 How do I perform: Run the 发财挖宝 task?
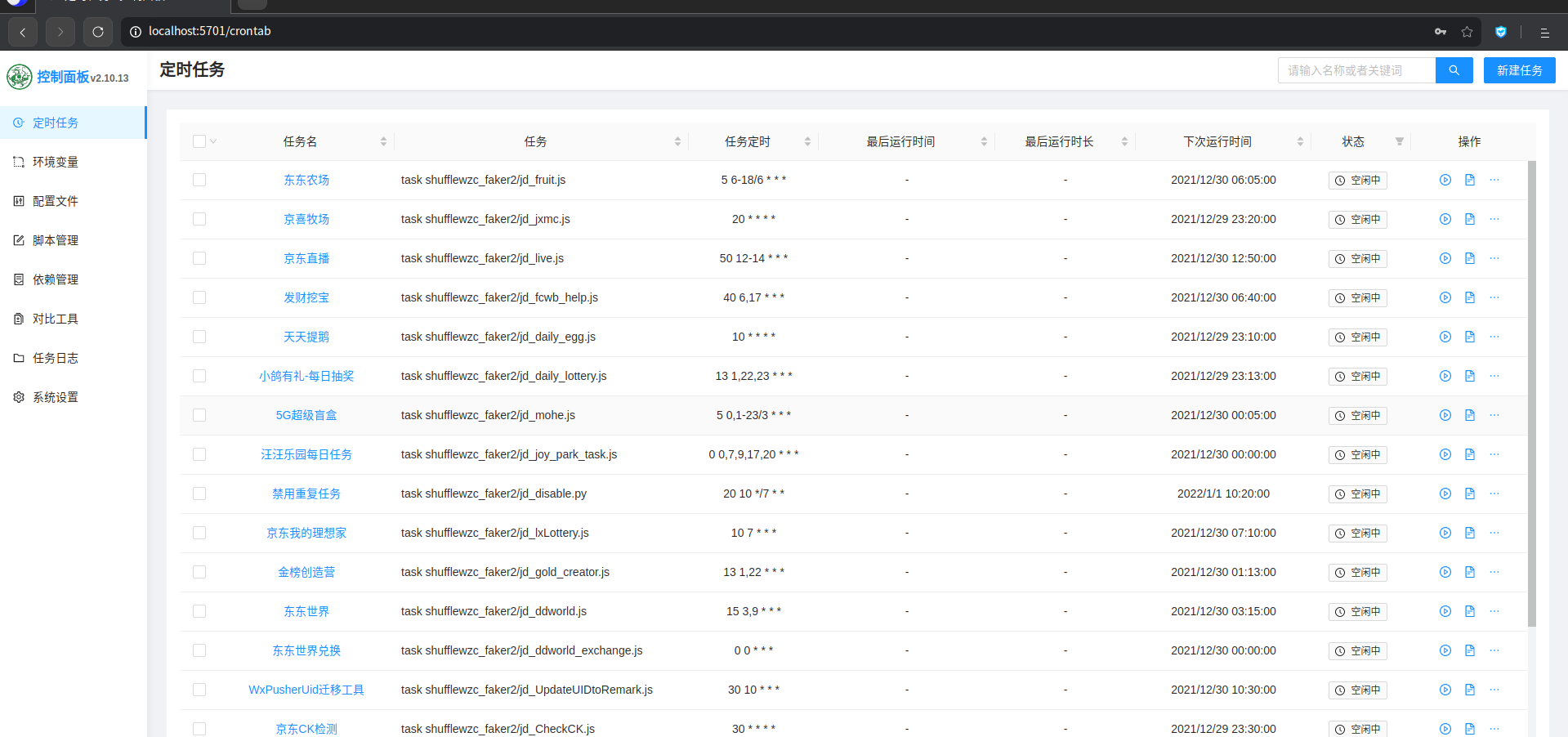1445,297
